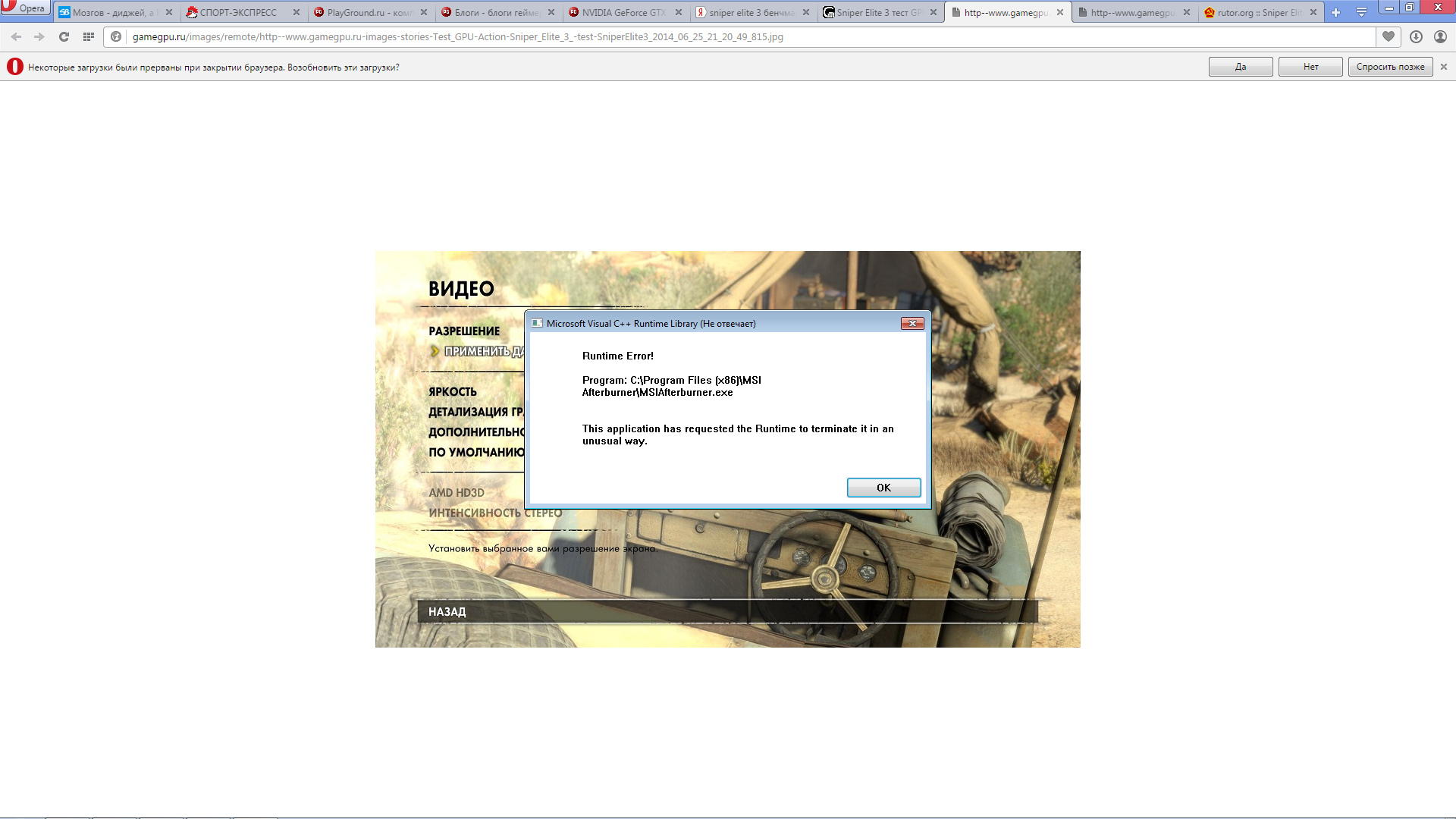1456x819 pixels.
Task: Reload the current page
Action: pos(64,36)
